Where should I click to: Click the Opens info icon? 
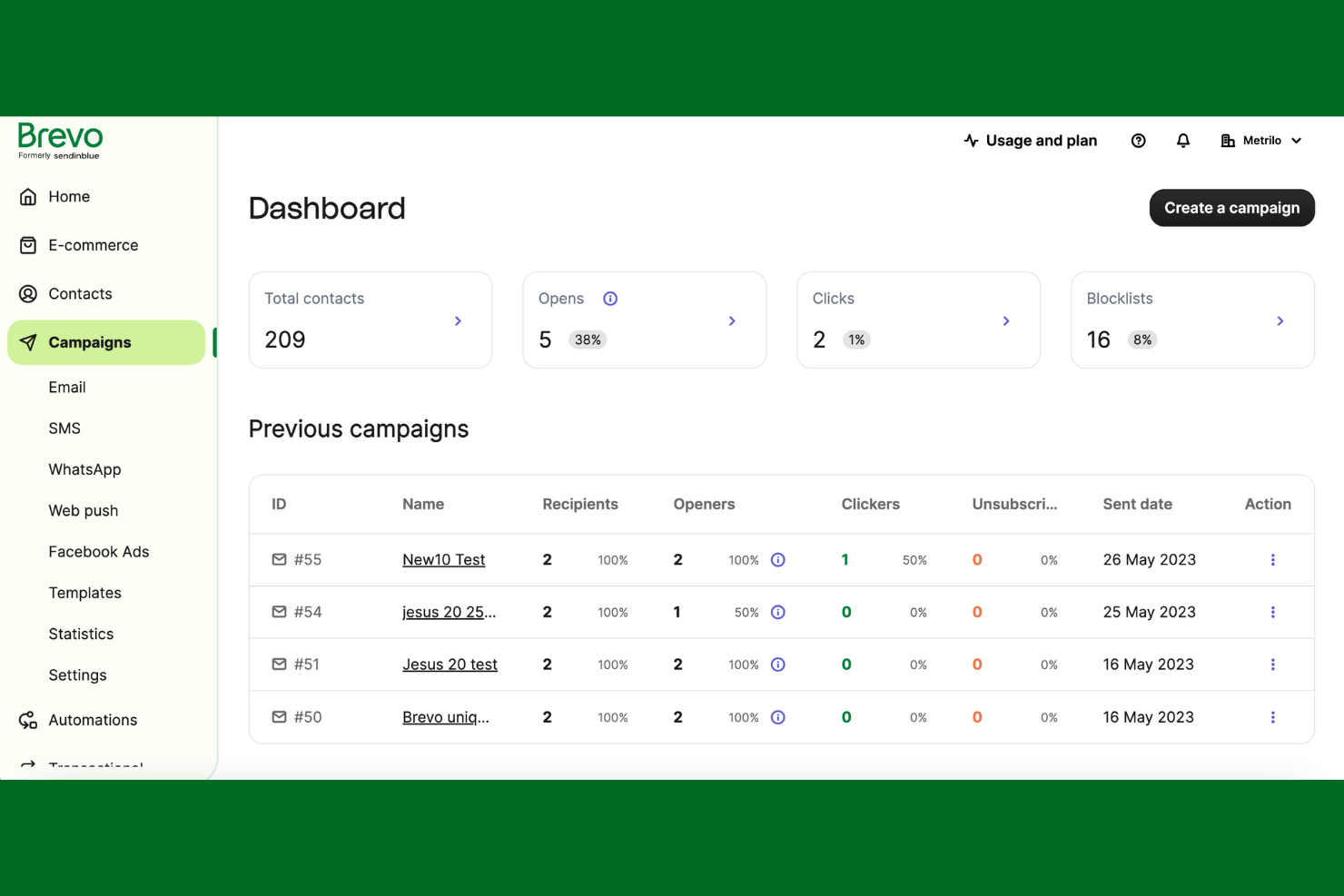(610, 299)
